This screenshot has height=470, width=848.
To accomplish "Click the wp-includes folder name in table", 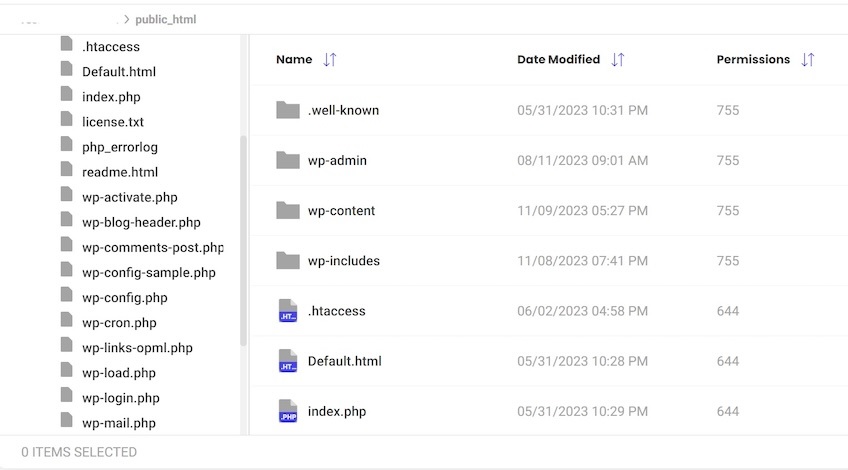I will [344, 261].
